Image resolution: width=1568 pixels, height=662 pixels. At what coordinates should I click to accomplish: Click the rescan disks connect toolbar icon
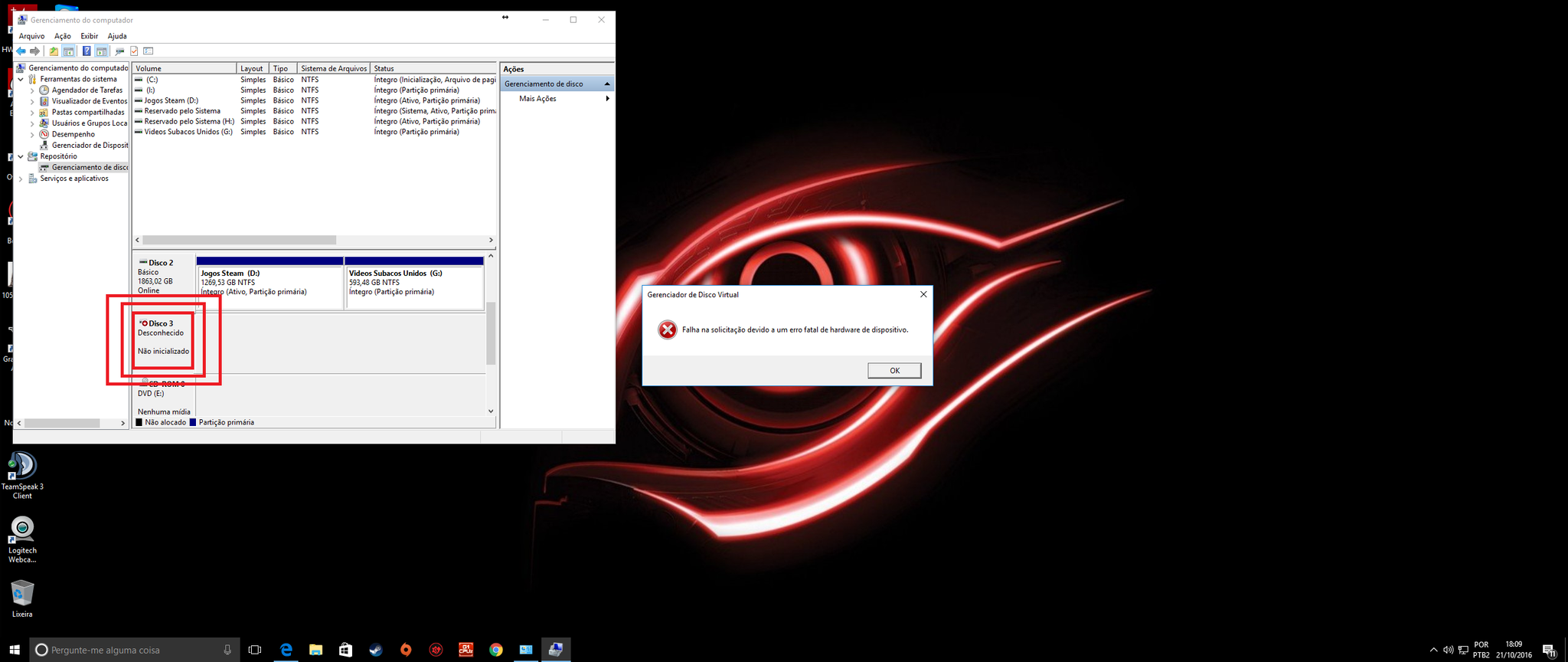point(119,51)
